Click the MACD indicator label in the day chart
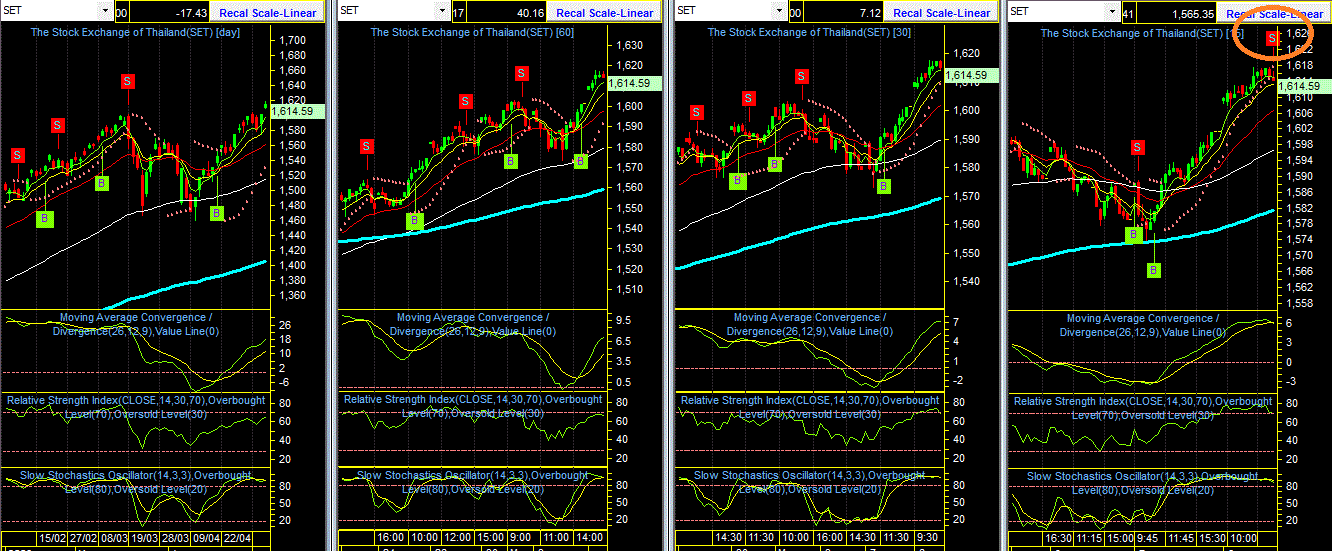1332x551 pixels. click(136, 324)
